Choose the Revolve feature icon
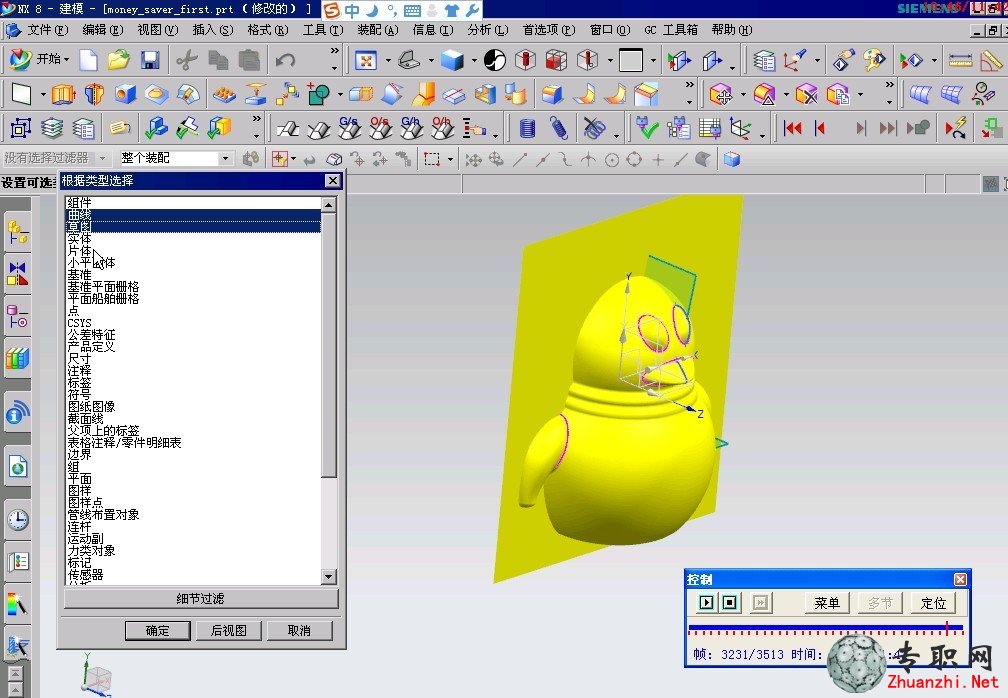The image size is (1008, 698). [94, 94]
